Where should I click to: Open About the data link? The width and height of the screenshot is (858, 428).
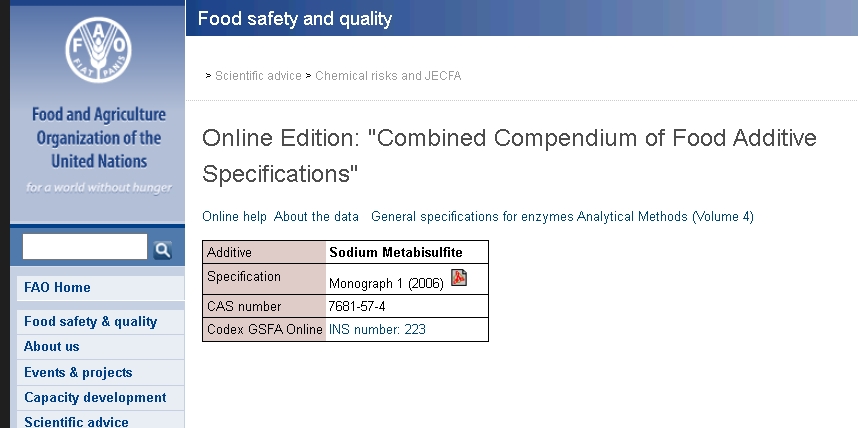click(x=316, y=217)
